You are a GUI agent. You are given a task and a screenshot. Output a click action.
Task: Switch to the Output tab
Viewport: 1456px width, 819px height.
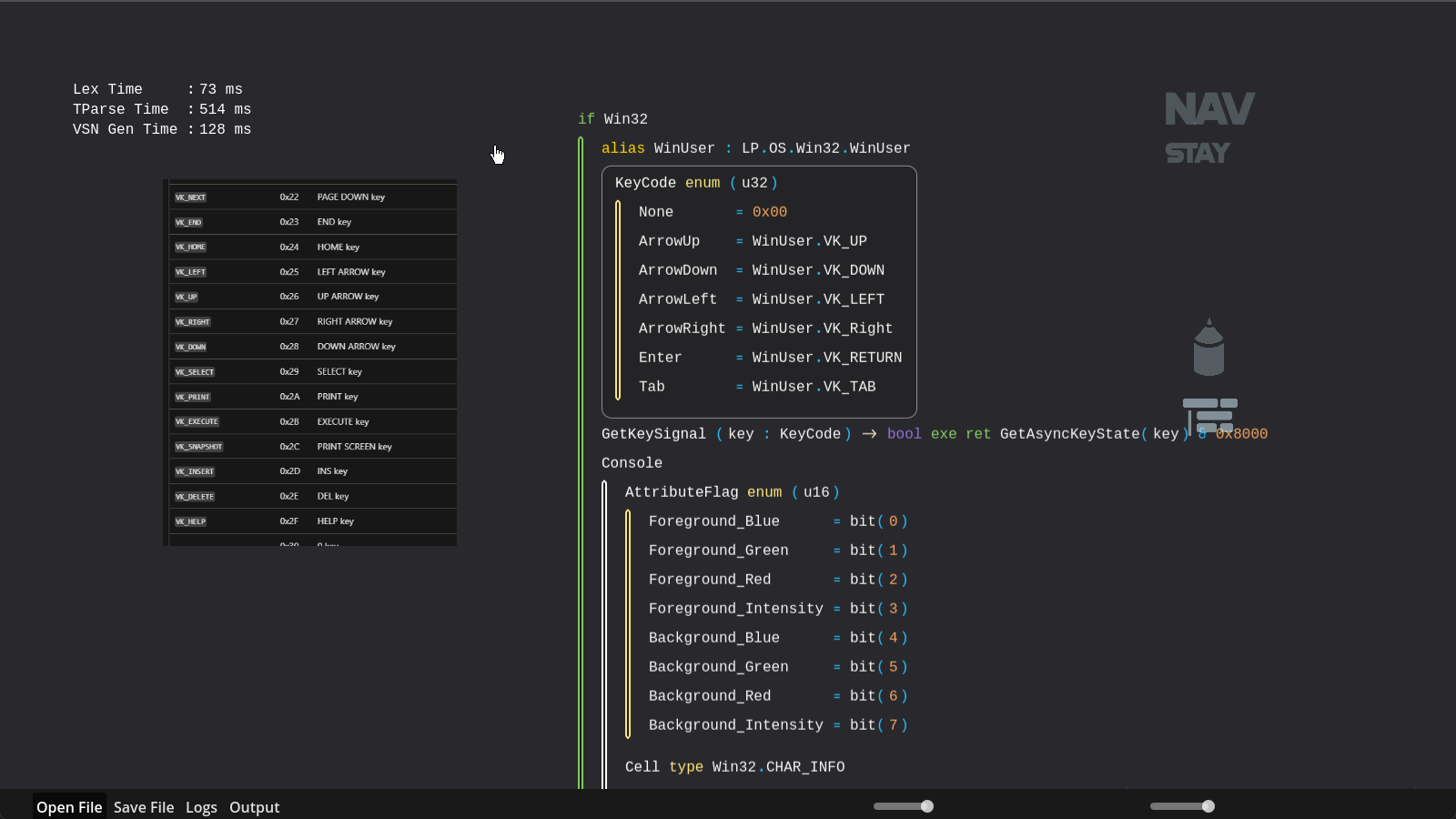[x=254, y=807]
